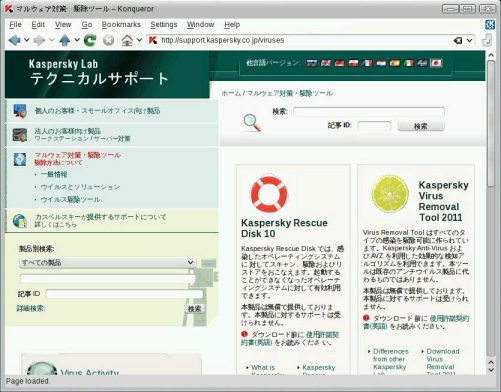501x392 pixels.
Task: Open the Settings menu
Action: pyautogui.click(x=164, y=25)
